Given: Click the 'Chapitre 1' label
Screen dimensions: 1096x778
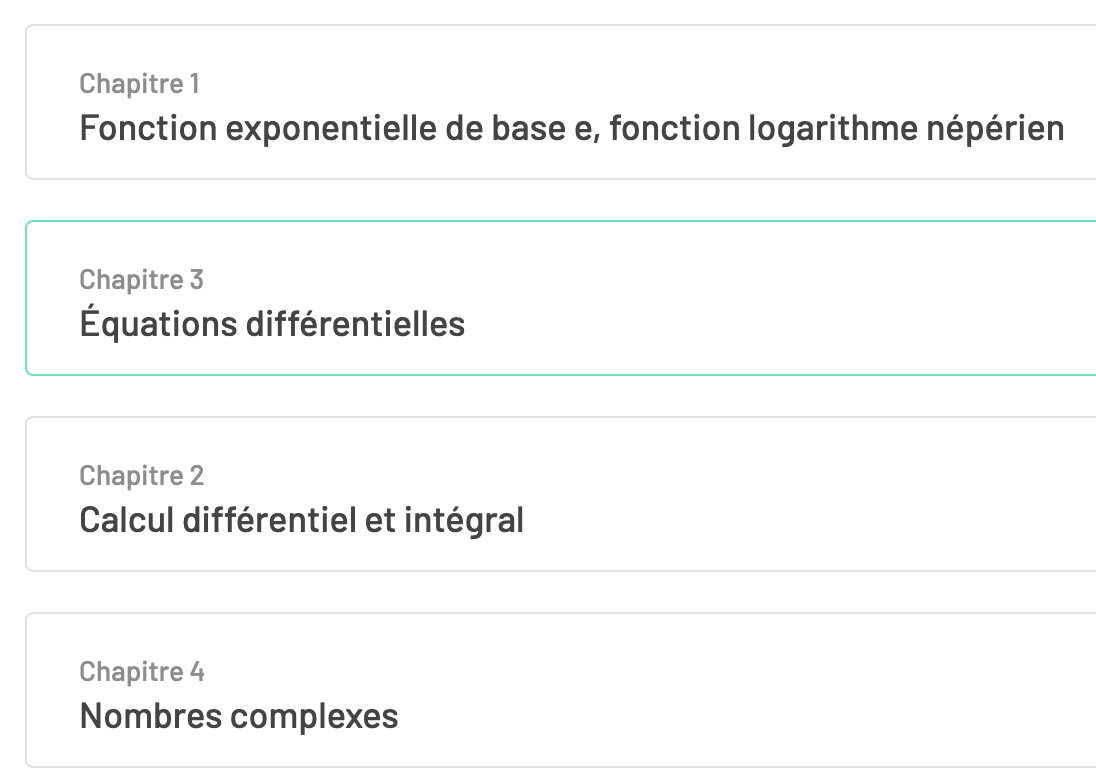Looking at the screenshot, I should (139, 84).
